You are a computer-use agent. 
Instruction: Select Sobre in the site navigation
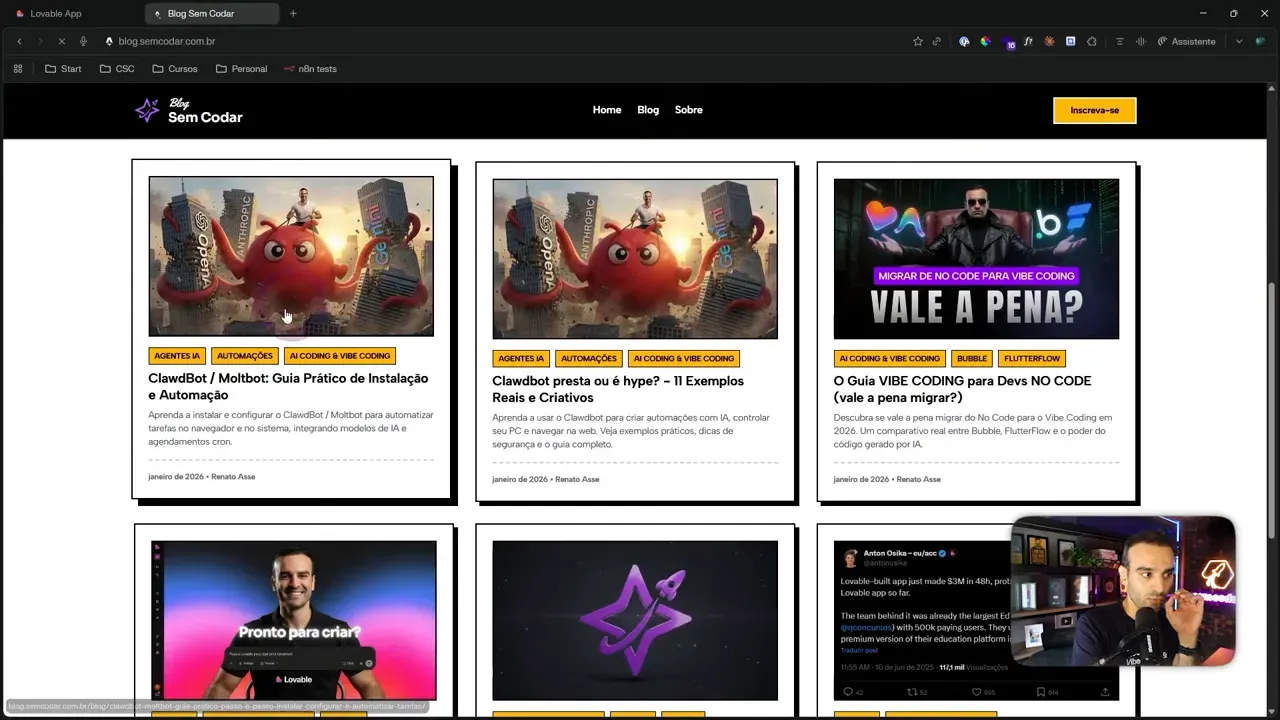pos(689,110)
